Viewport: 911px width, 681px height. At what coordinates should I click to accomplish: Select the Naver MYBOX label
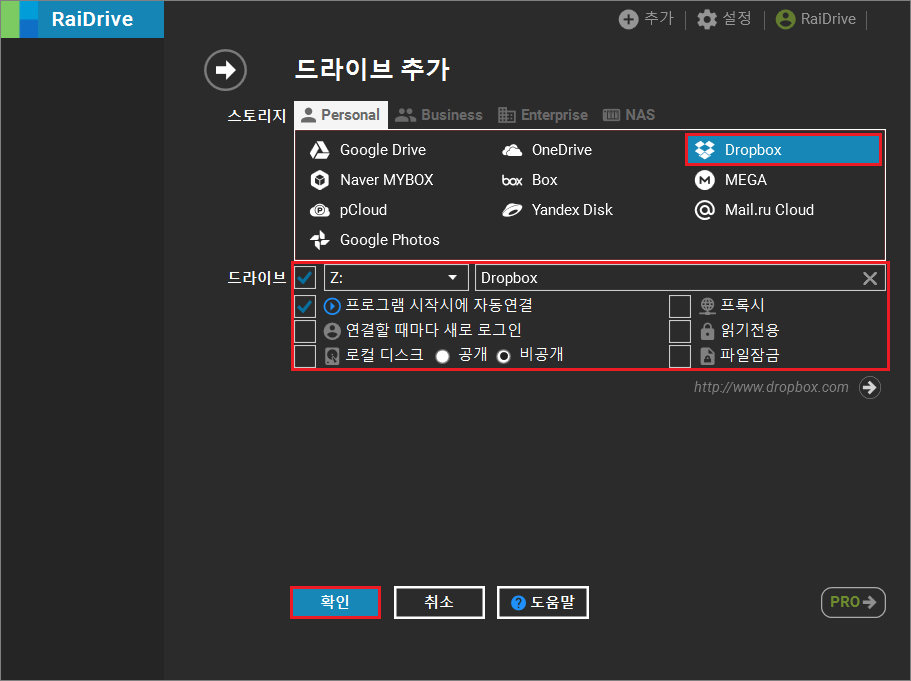(387, 180)
